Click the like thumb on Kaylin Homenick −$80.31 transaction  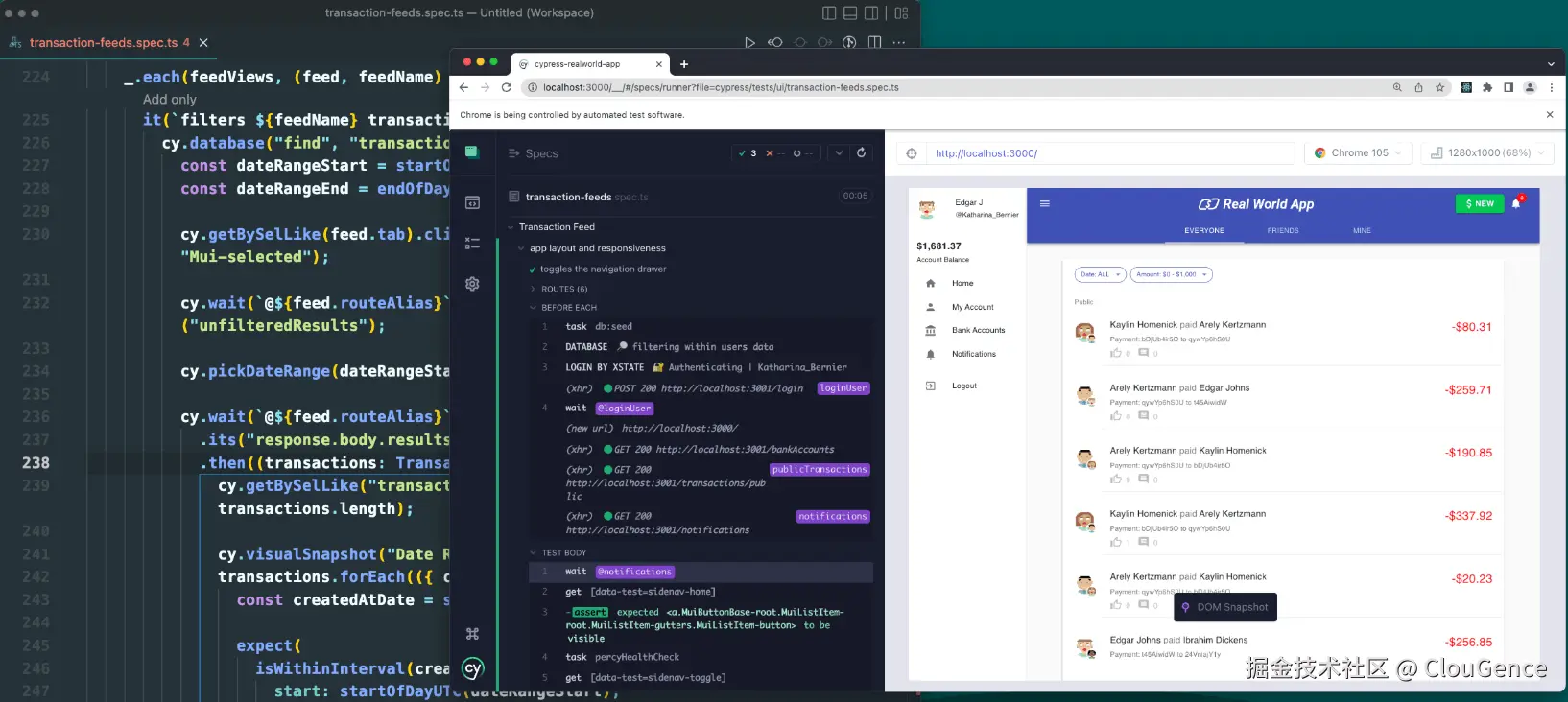tap(1116, 353)
